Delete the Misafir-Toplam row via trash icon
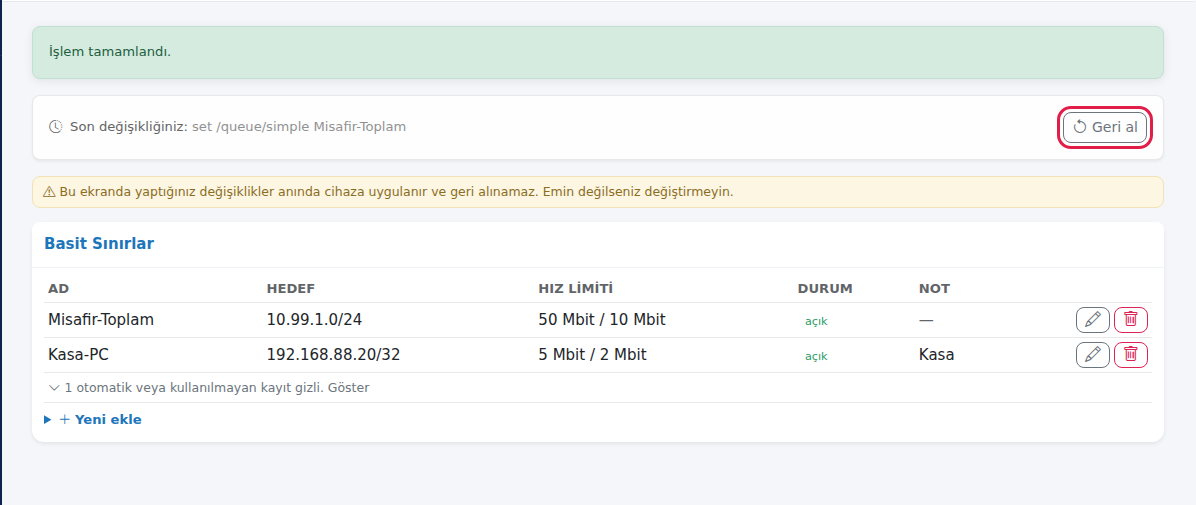The image size is (1196, 505). coord(1130,320)
